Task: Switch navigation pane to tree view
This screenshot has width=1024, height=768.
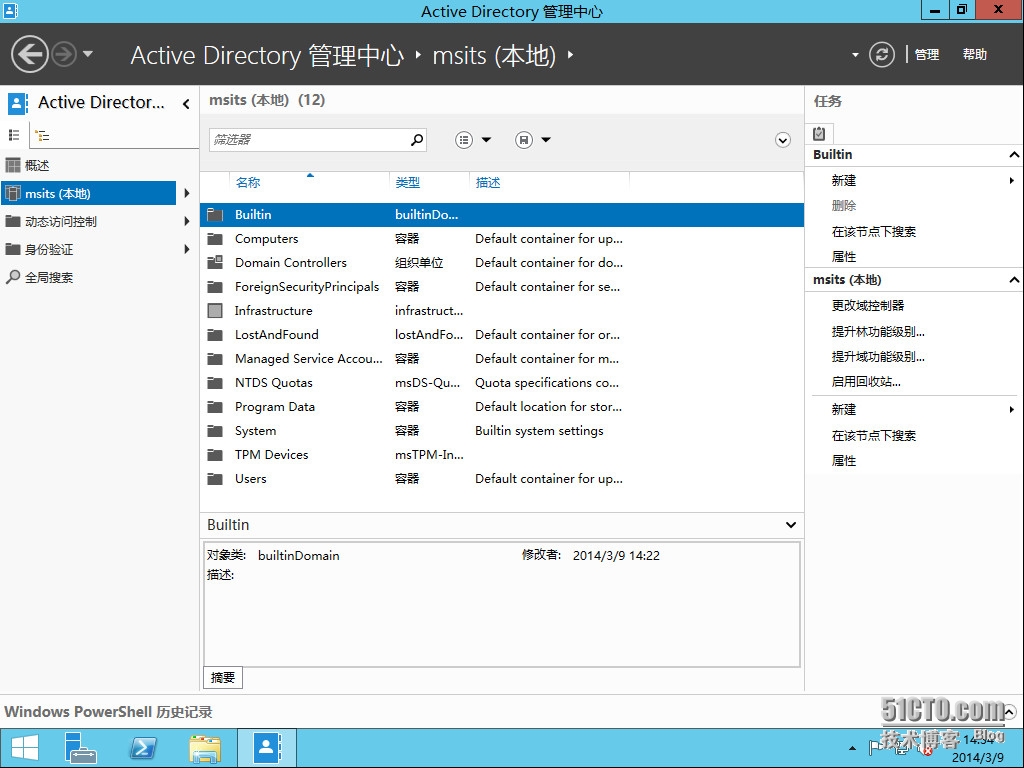Action: pyautogui.click(x=42, y=136)
